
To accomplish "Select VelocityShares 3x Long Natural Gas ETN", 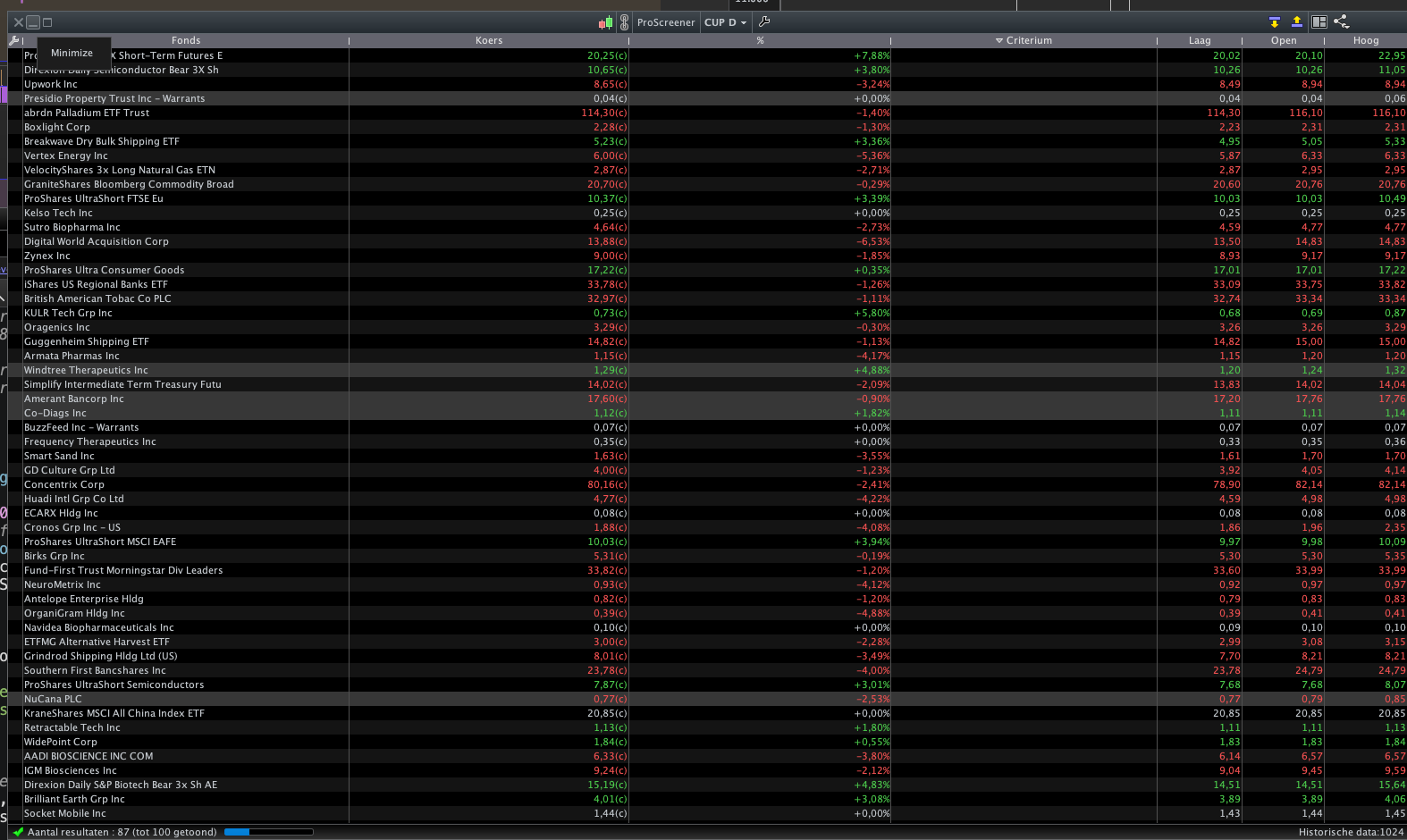I will tap(708, 170).
